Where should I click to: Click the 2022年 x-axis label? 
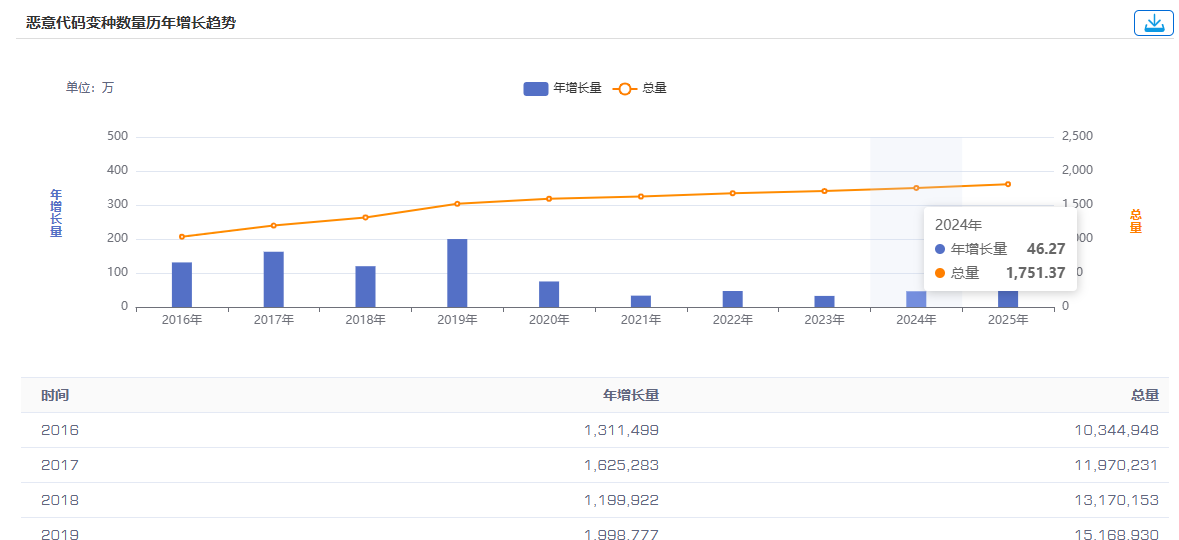click(x=732, y=320)
